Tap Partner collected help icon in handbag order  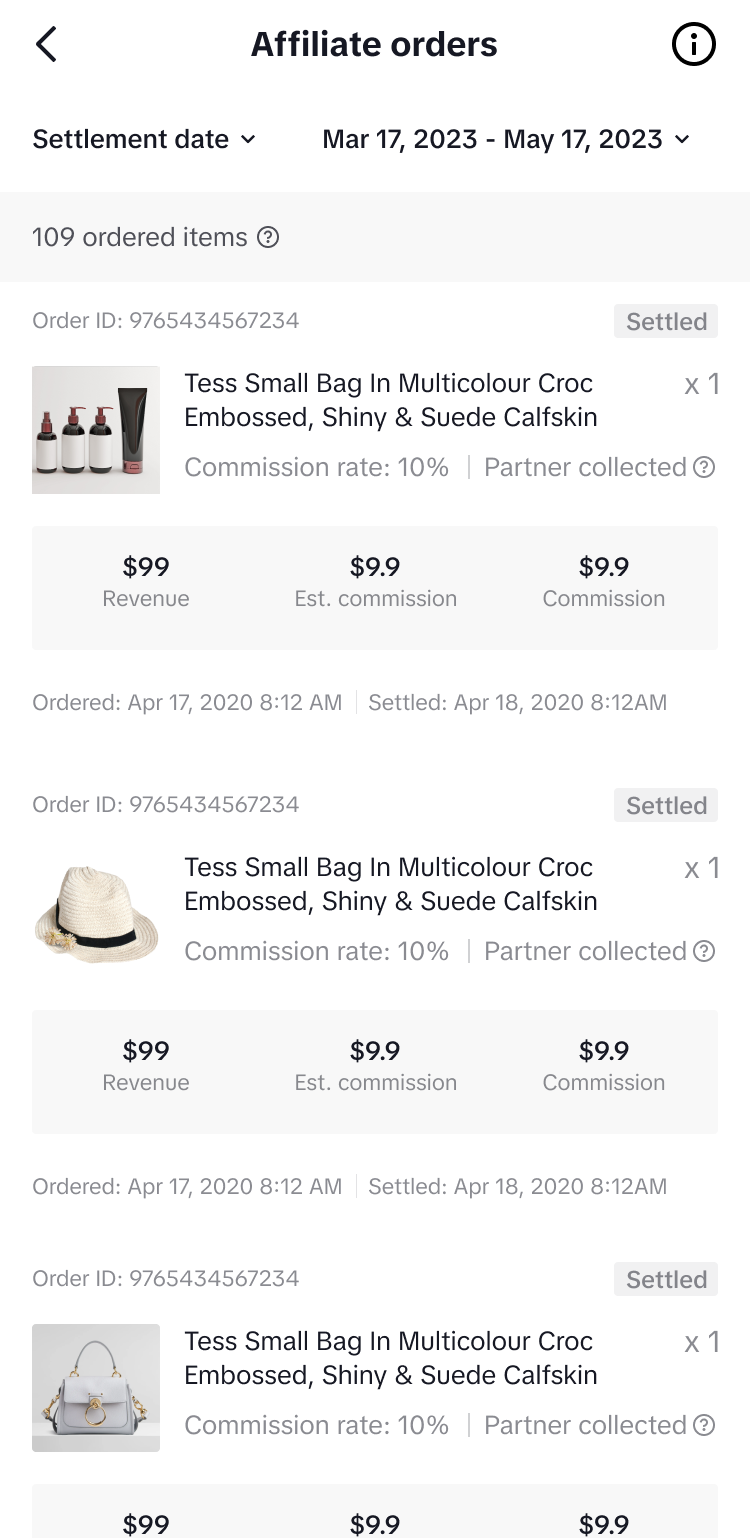(x=704, y=1425)
